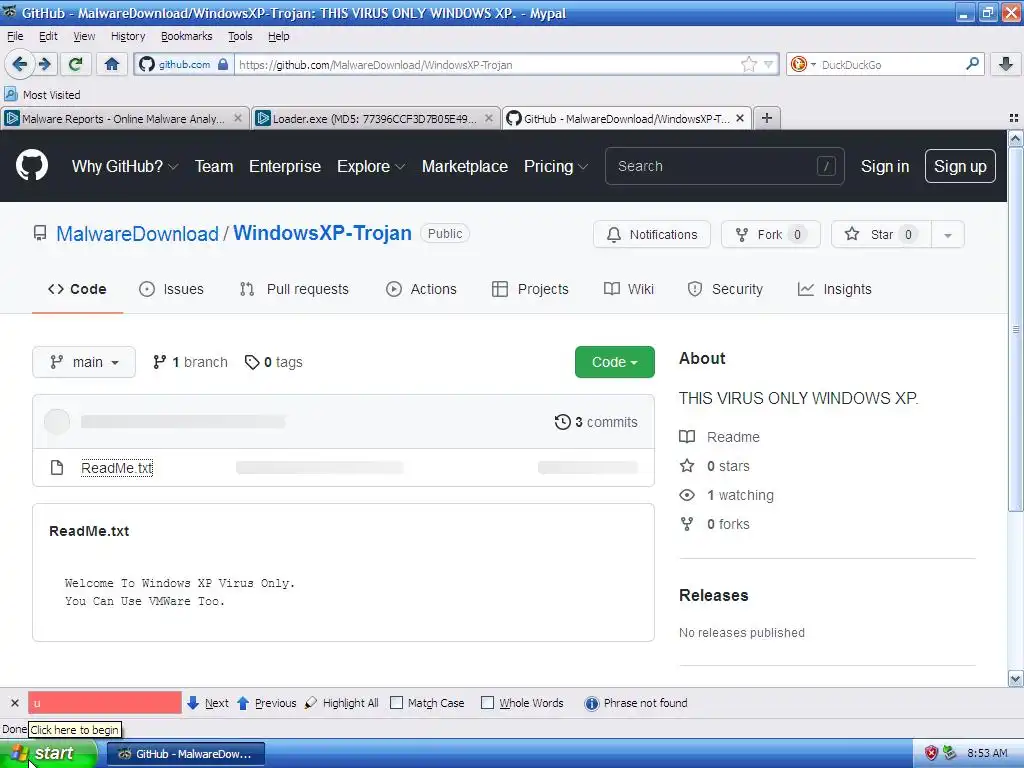The height and width of the screenshot is (768, 1024).
Task: Open the History menu
Action: [x=128, y=36]
